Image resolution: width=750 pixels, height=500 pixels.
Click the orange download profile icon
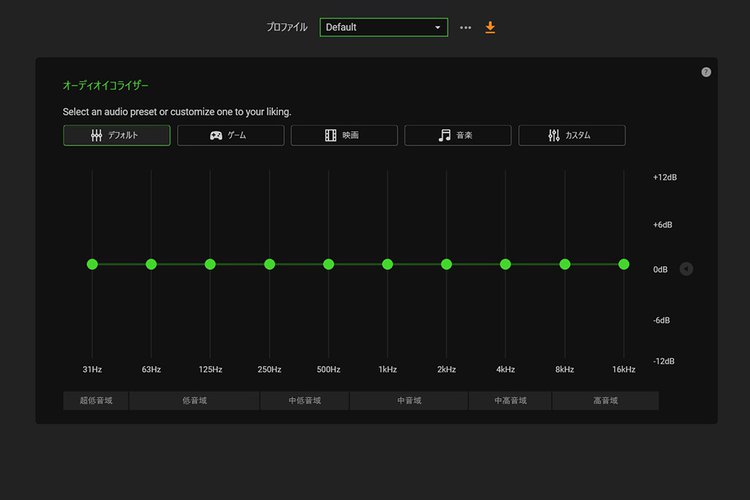click(x=490, y=27)
